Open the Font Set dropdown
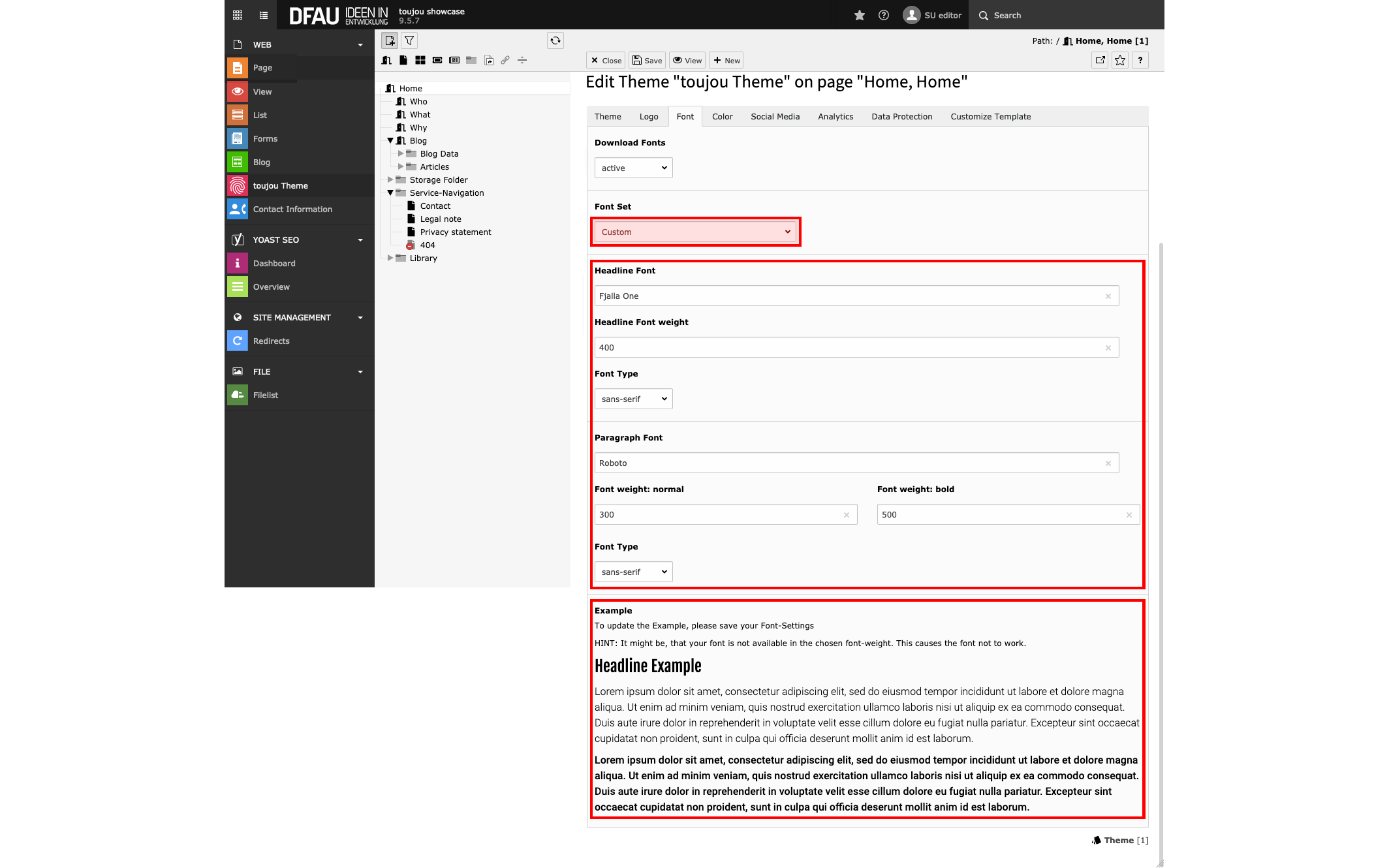This screenshot has width=1389, height=868. click(x=696, y=232)
